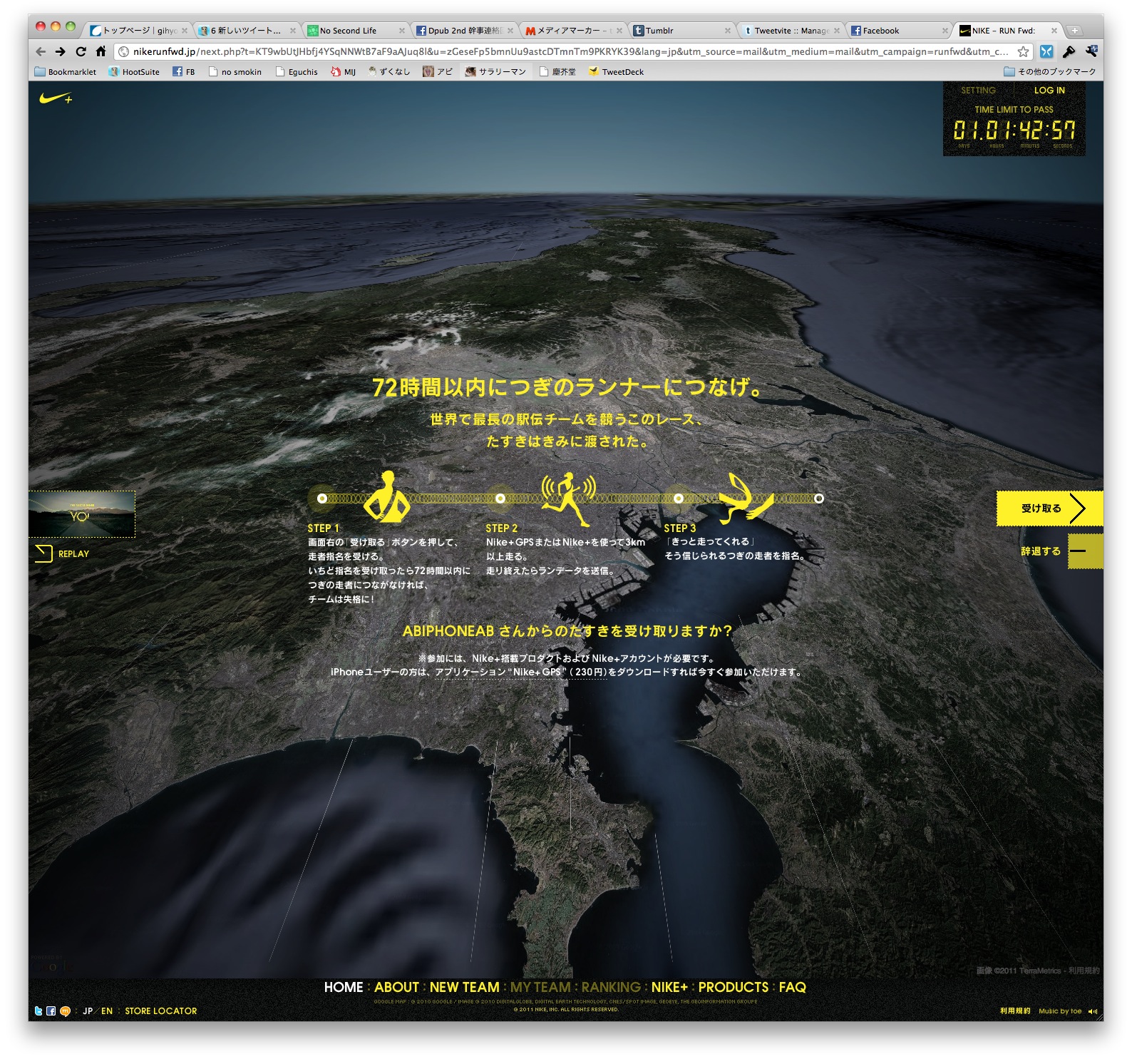
Task: Open ABOUT in the footer navigation
Action: coord(396,987)
